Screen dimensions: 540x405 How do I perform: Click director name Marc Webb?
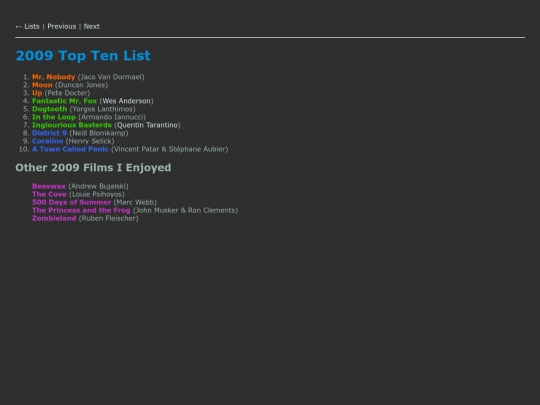(x=135, y=202)
